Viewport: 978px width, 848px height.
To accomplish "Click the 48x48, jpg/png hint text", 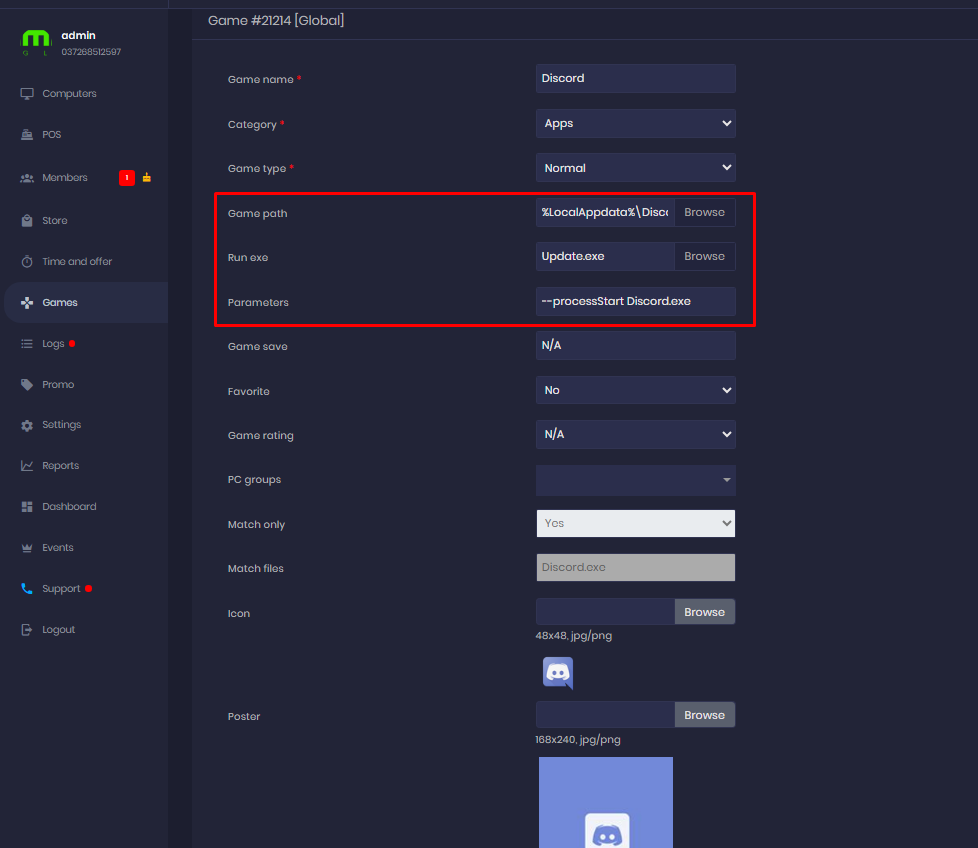I will [x=573, y=636].
